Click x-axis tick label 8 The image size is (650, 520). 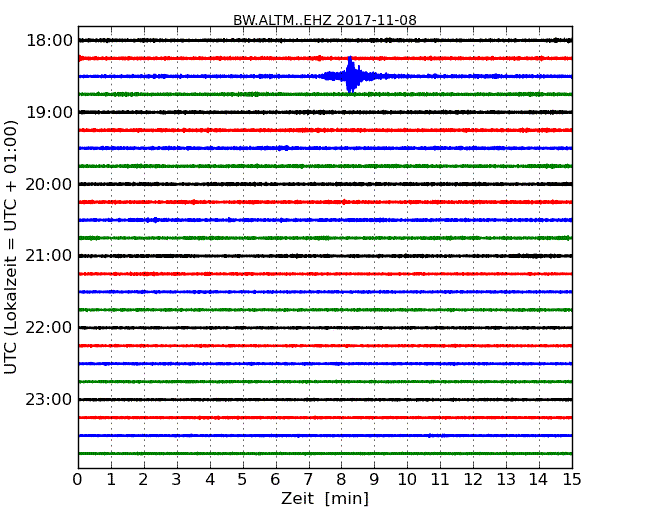coord(341,480)
